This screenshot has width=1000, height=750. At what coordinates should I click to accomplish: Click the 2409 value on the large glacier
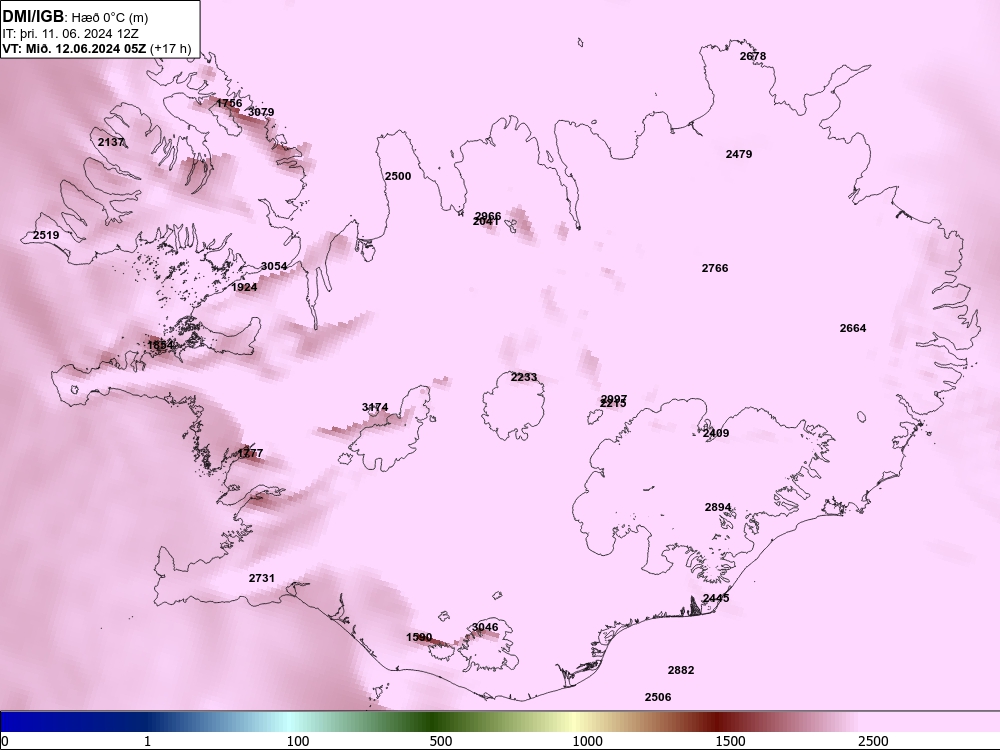pyautogui.click(x=716, y=434)
